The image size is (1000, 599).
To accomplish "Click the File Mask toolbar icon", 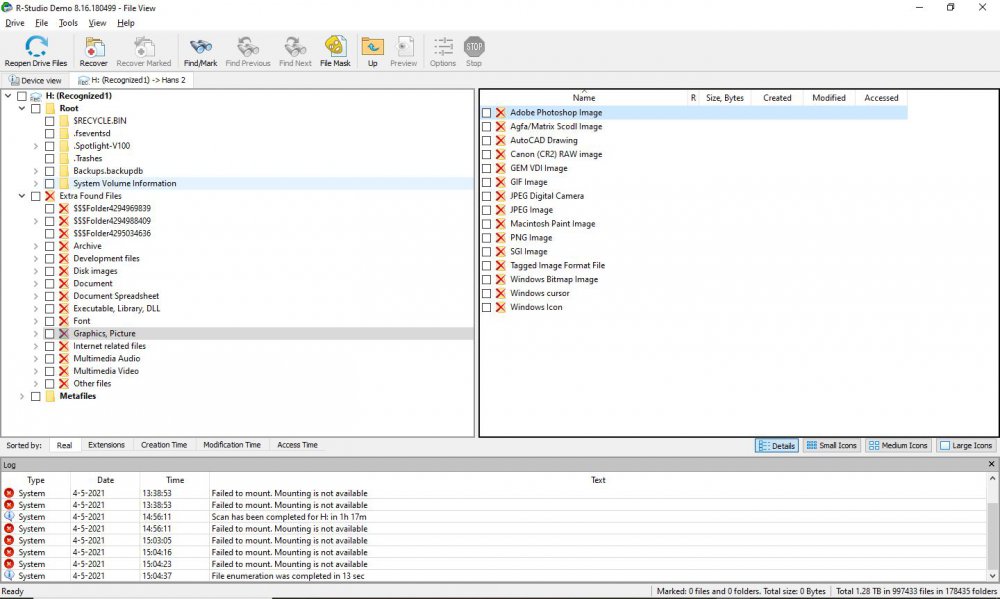I will click(x=335, y=47).
